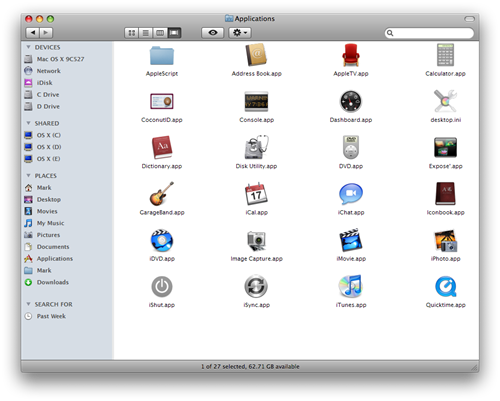500x401 pixels.
Task: Select the Dictionary.app icon
Action: click(x=162, y=147)
